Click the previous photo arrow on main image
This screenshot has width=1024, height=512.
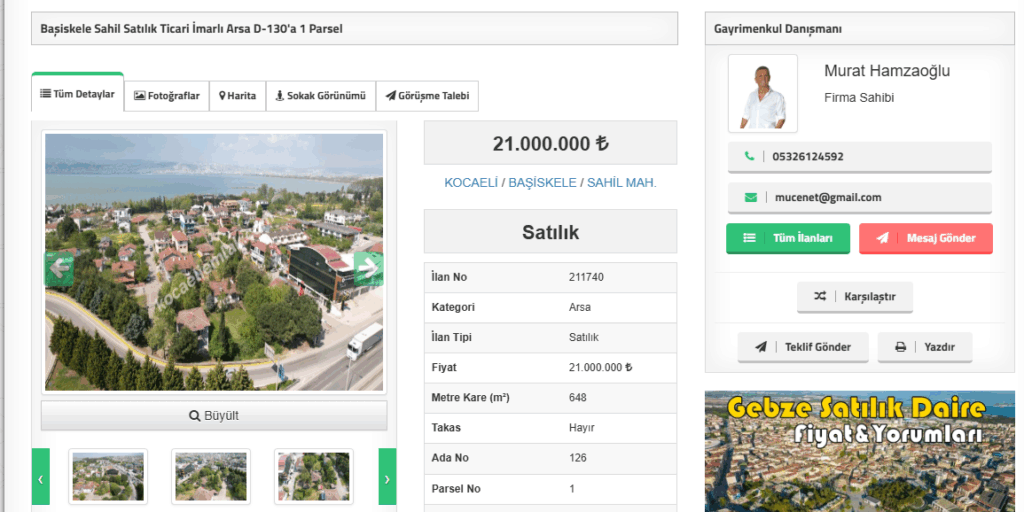point(60,267)
